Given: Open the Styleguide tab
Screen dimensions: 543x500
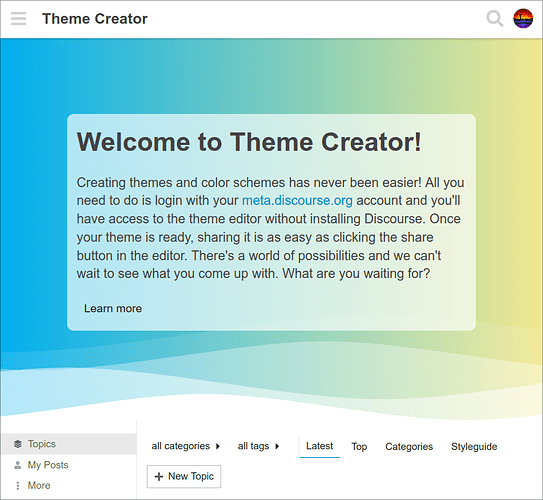Looking at the screenshot, I should [x=474, y=446].
